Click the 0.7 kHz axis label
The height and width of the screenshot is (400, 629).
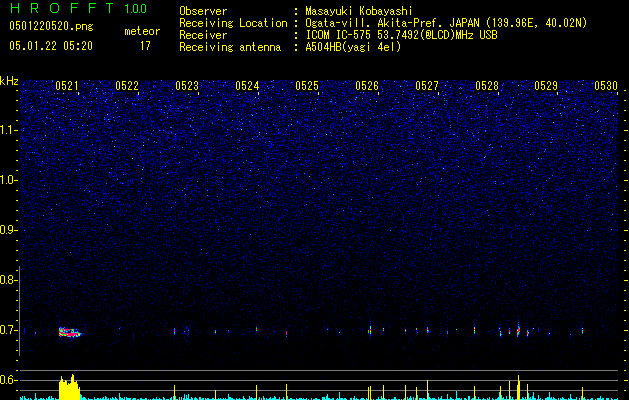click(x=8, y=330)
